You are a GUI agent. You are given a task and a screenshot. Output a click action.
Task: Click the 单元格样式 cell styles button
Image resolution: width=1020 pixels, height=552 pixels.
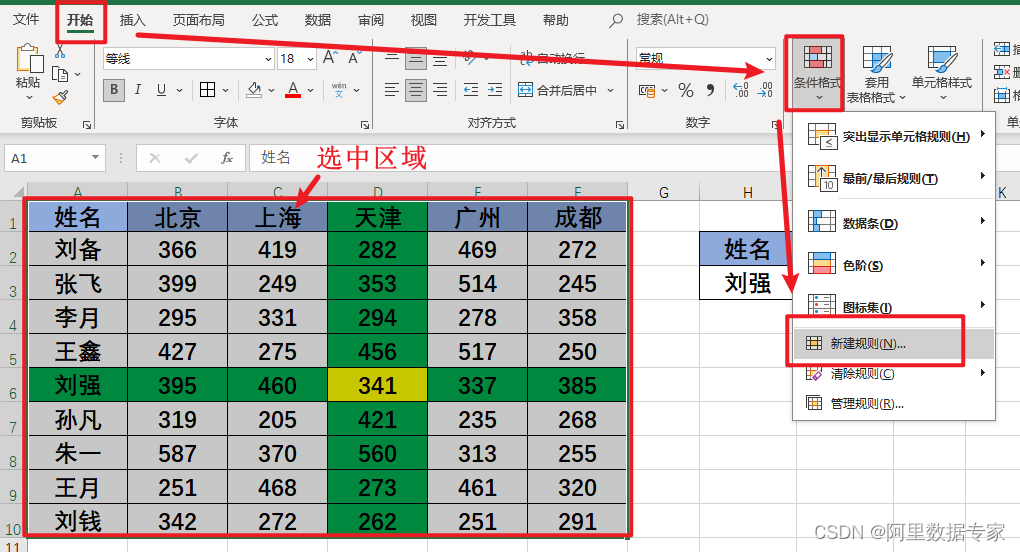(x=941, y=73)
